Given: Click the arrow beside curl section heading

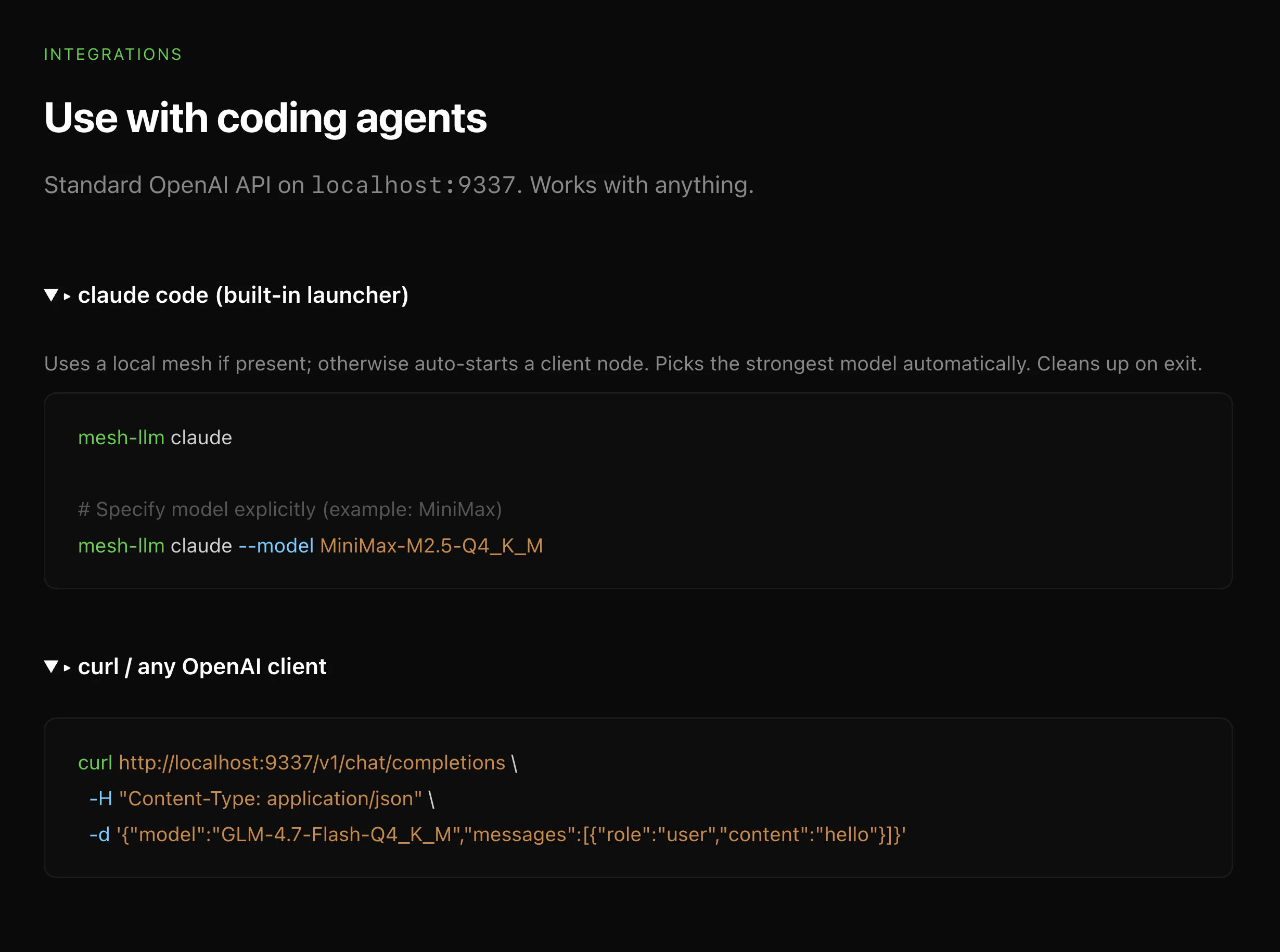Looking at the screenshot, I should [68, 667].
